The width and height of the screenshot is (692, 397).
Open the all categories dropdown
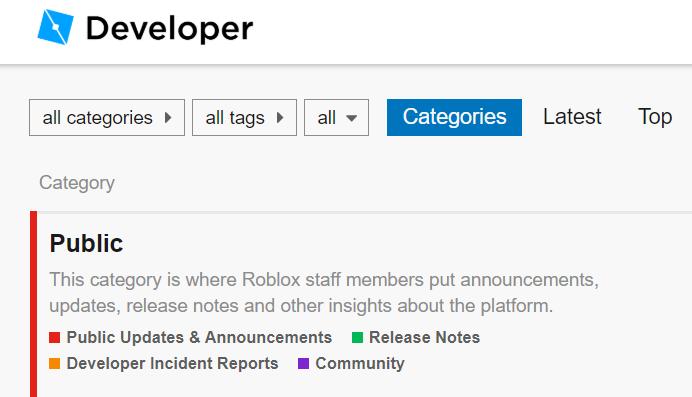tap(107, 117)
